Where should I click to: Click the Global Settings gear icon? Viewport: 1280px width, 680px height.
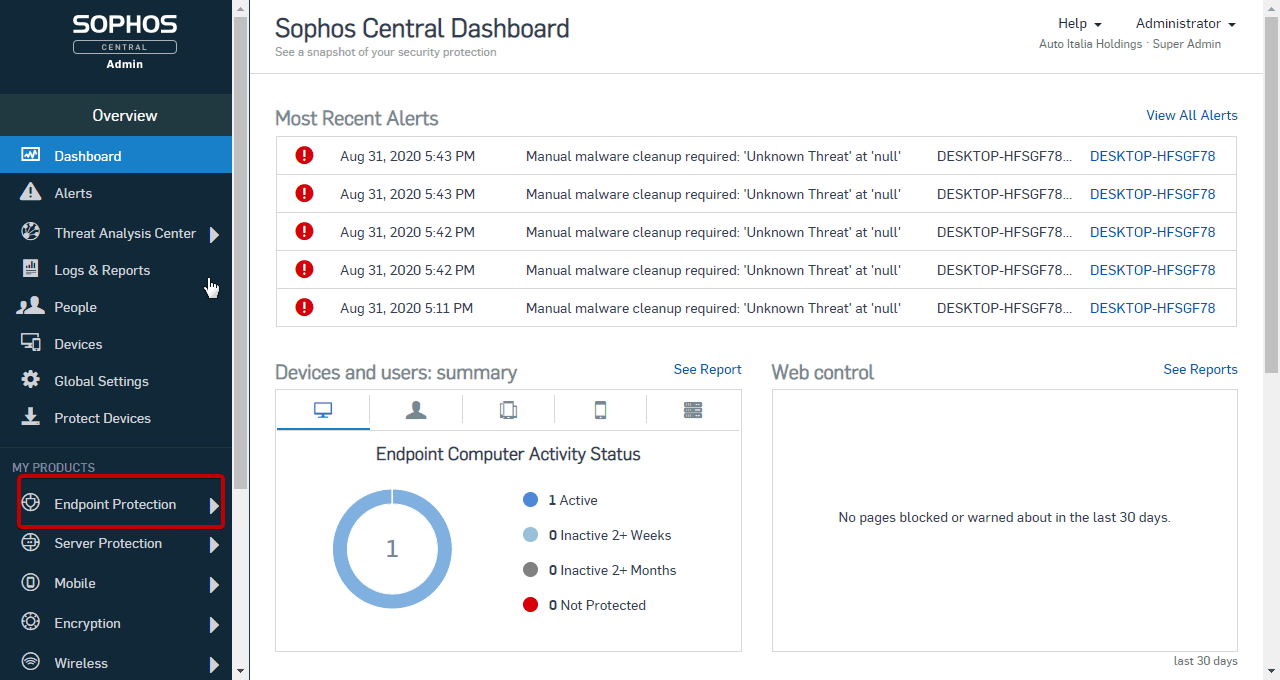[x=31, y=380]
